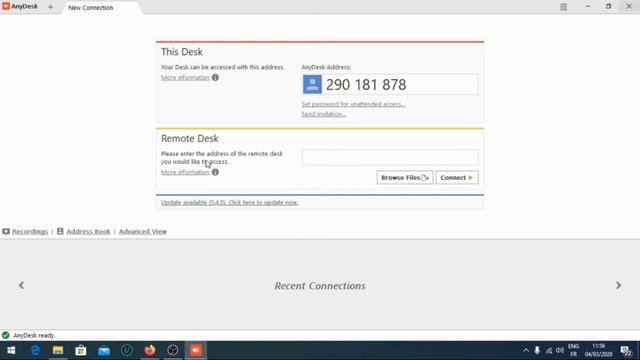
Task: Click the ENG FR language indicator
Action: 573,351
